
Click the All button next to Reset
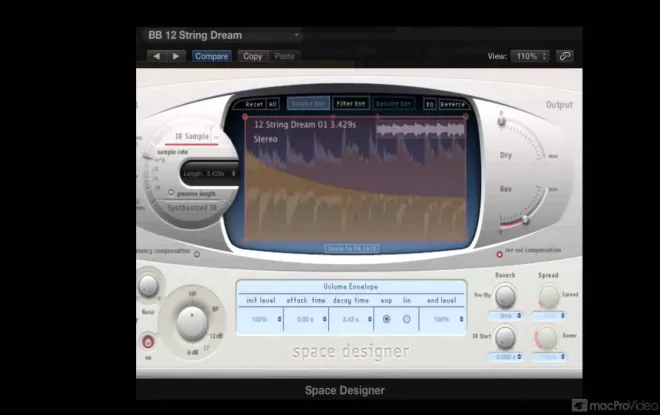pyautogui.click(x=273, y=104)
